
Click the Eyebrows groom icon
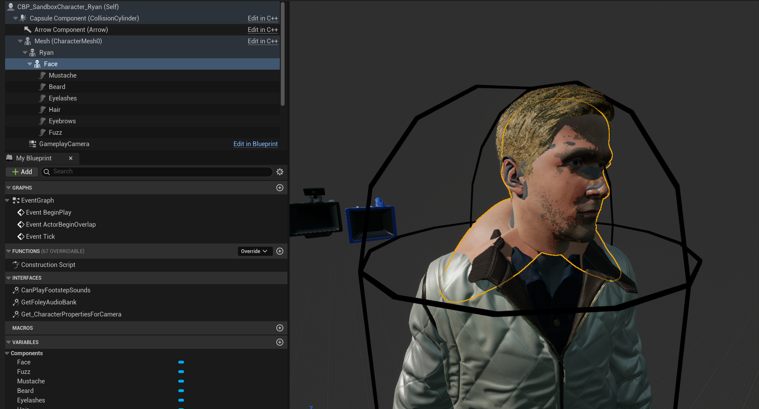[43, 121]
